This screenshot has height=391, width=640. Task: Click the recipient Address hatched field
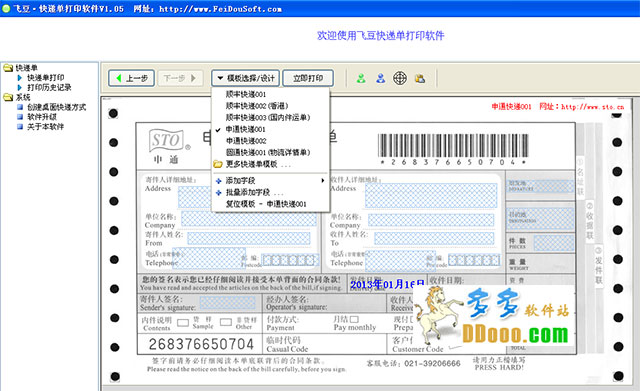(x=431, y=196)
